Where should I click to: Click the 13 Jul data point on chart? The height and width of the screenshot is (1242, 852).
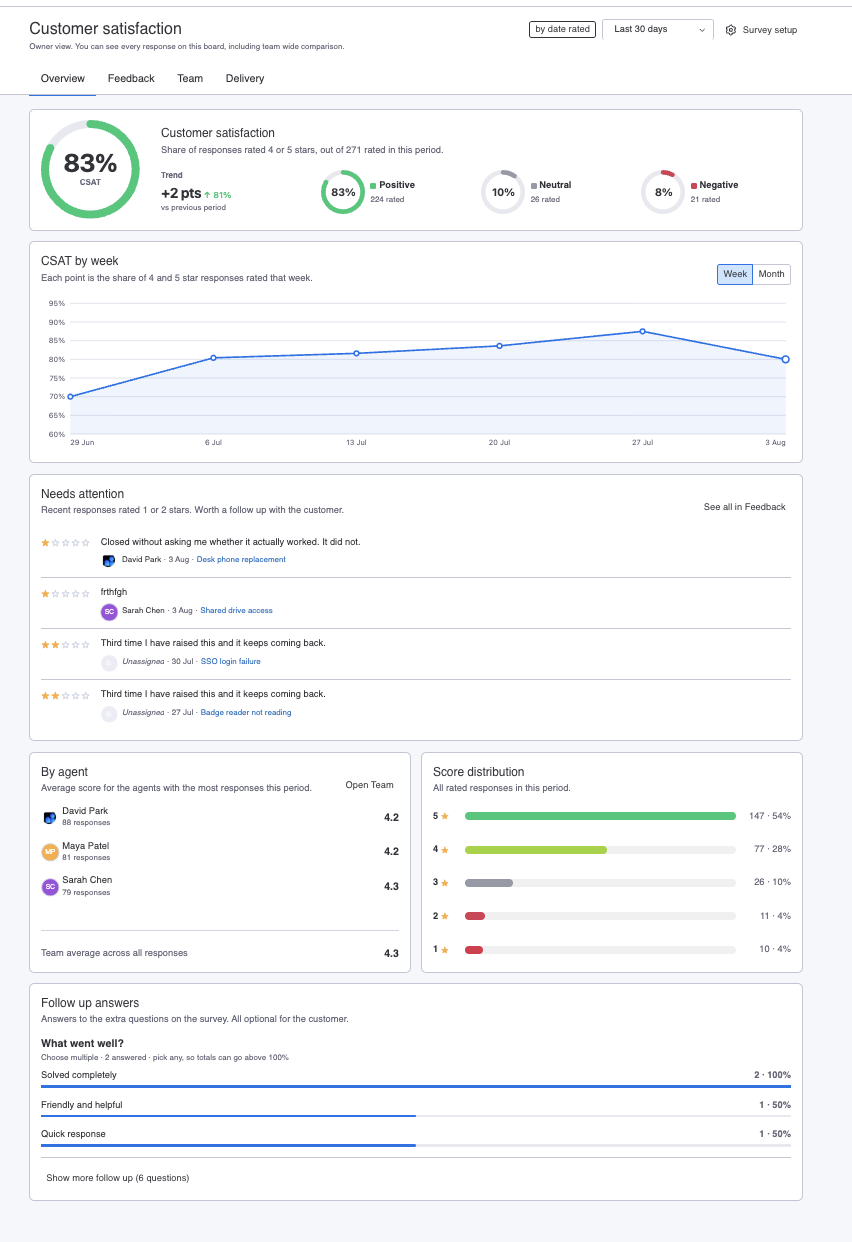(356, 353)
